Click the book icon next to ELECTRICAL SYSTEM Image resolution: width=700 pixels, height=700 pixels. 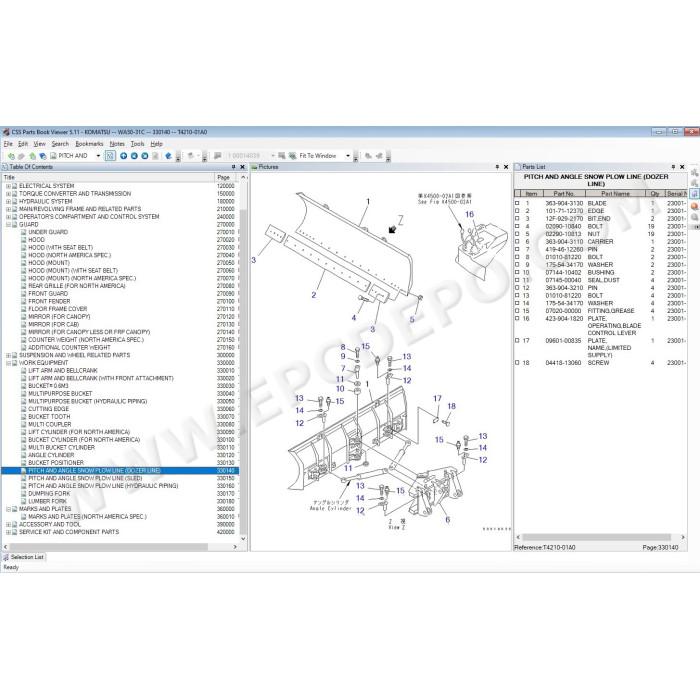click(x=15, y=186)
